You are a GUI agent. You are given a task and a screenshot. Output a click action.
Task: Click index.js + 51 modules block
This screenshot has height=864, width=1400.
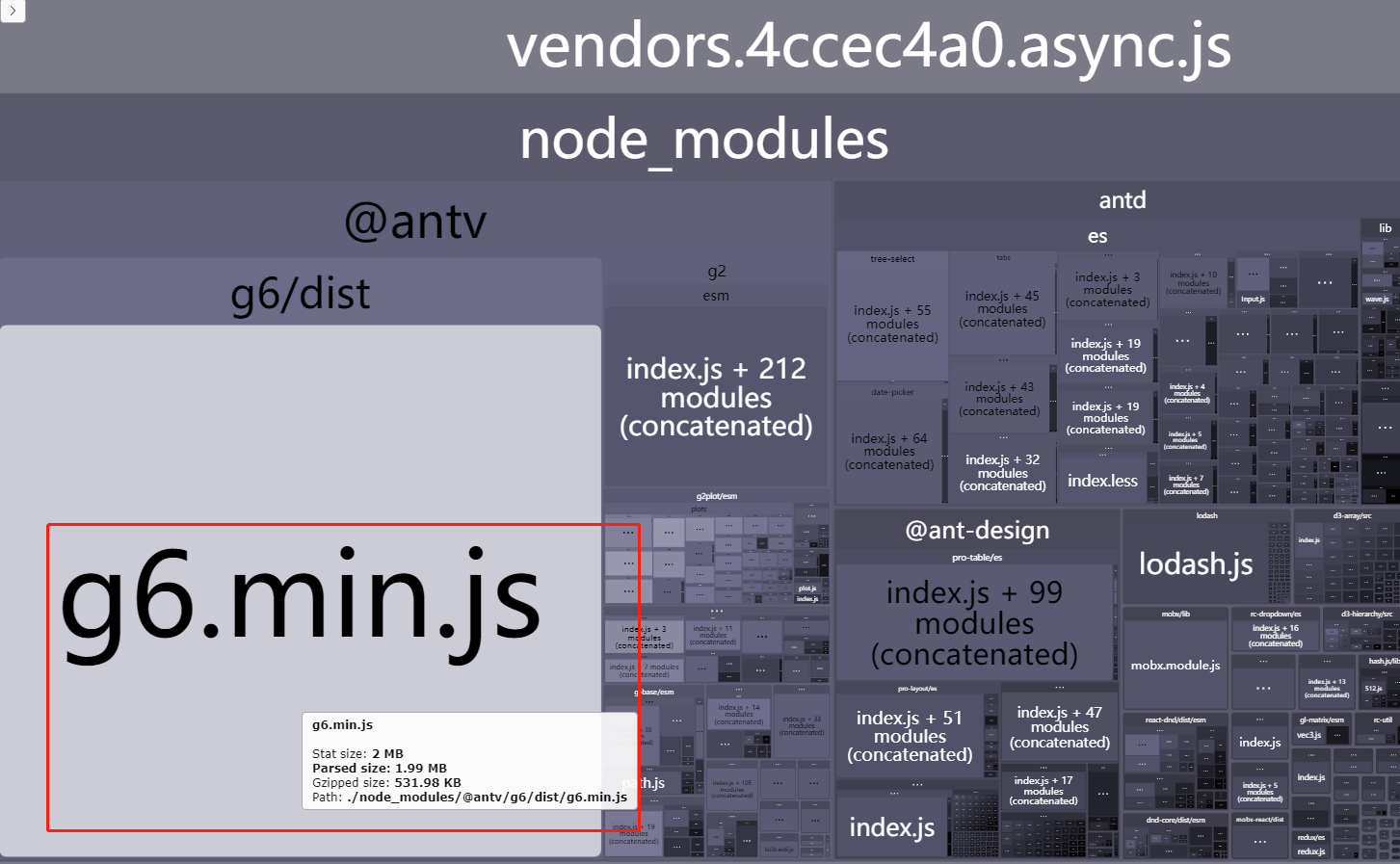click(x=910, y=736)
